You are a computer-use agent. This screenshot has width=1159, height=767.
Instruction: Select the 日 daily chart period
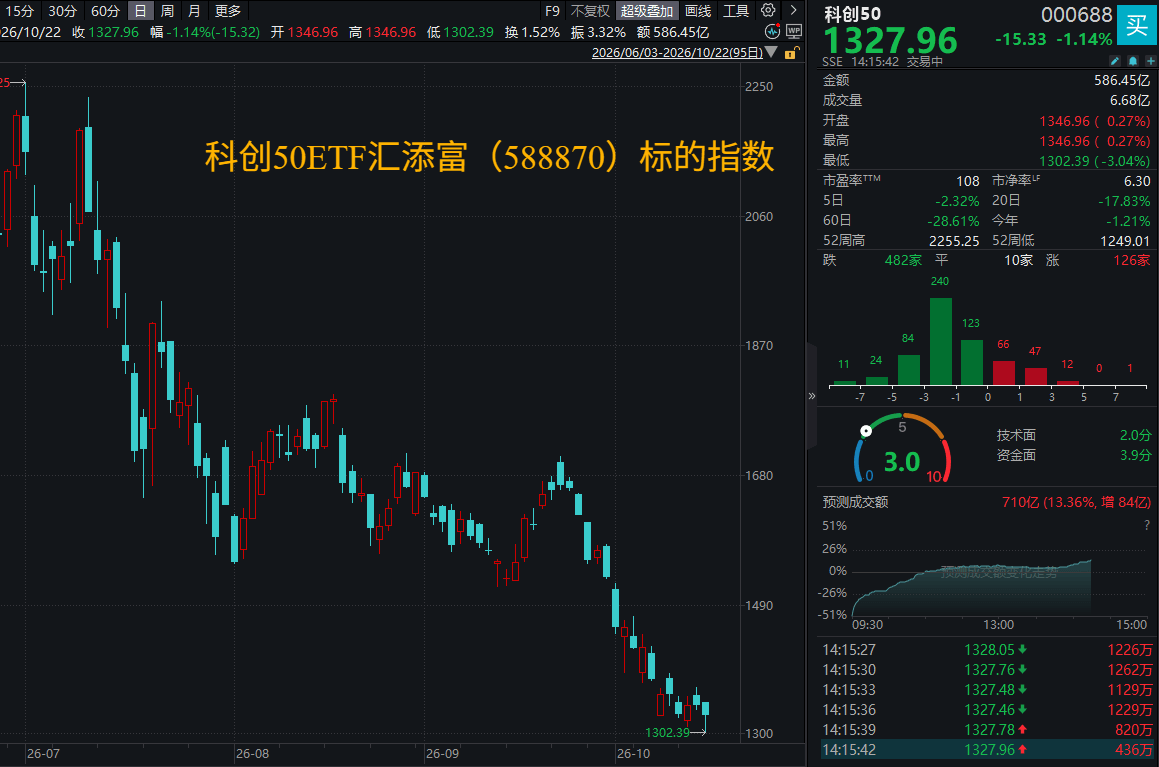tap(140, 11)
